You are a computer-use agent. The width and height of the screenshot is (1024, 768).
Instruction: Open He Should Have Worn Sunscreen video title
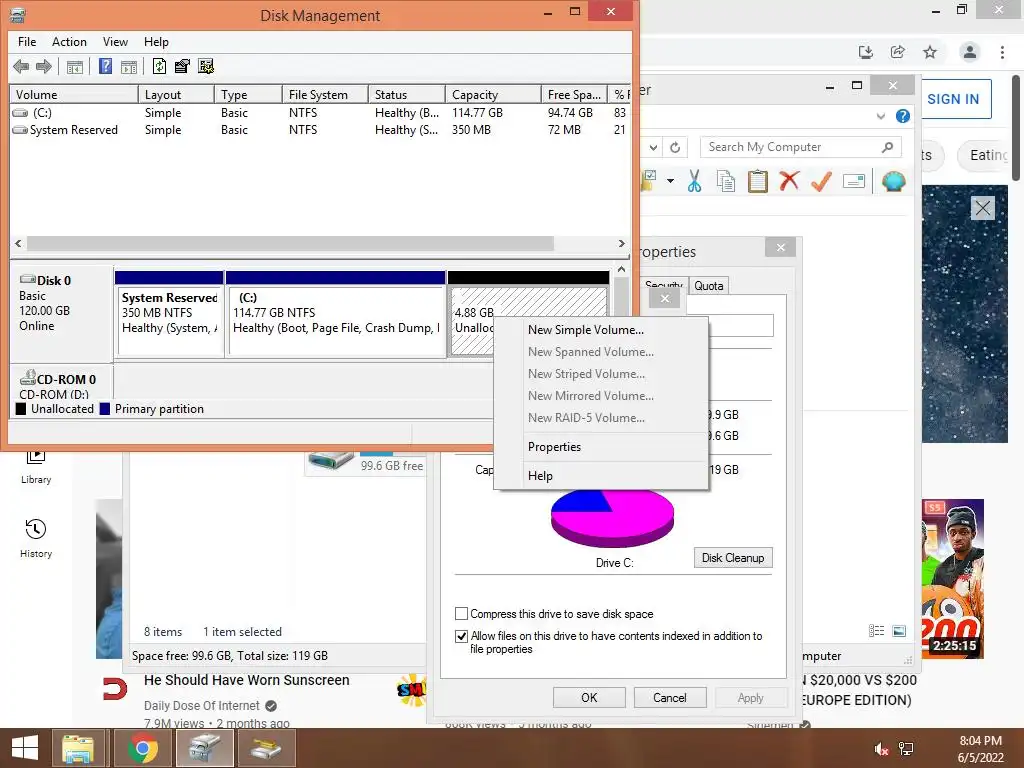[247, 680]
